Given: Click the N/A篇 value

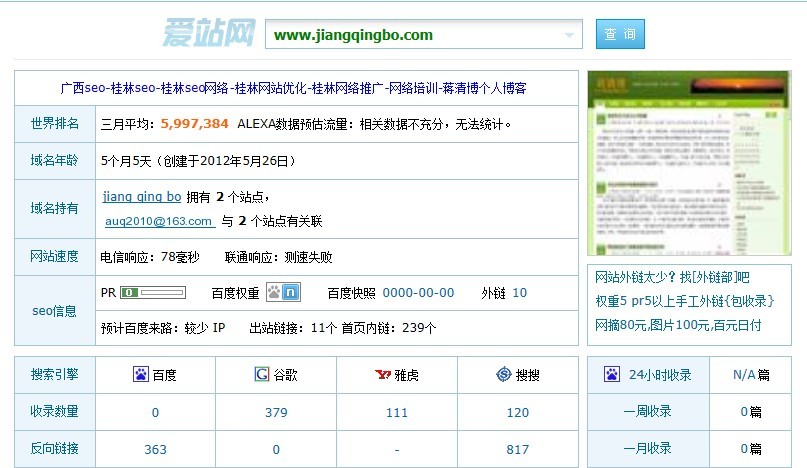Looking at the screenshot, I should point(751,375).
